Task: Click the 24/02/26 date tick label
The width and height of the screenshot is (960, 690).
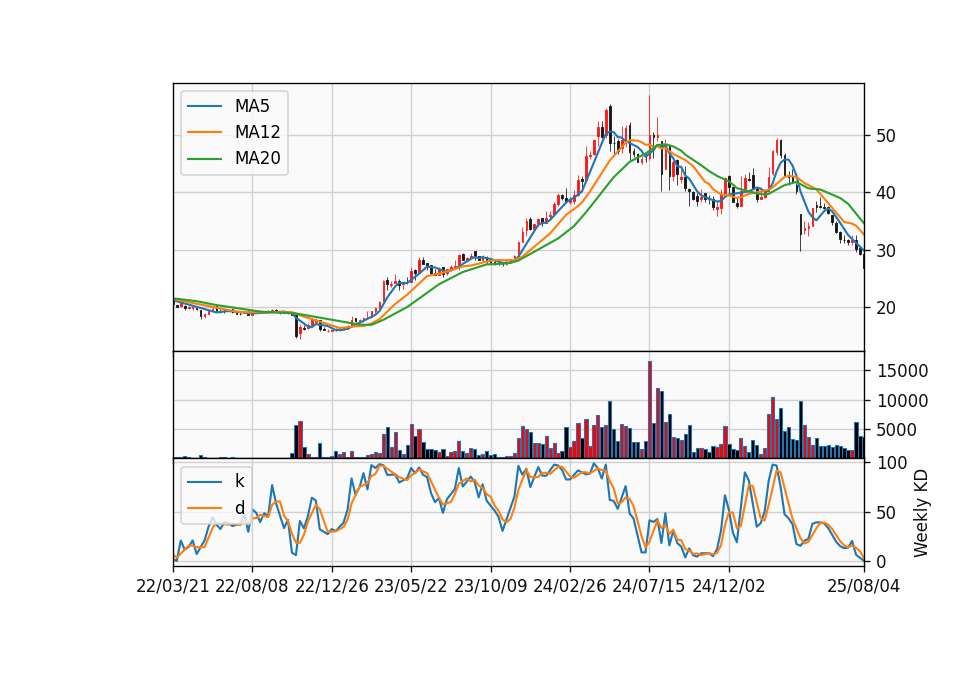Action: pyautogui.click(x=569, y=586)
